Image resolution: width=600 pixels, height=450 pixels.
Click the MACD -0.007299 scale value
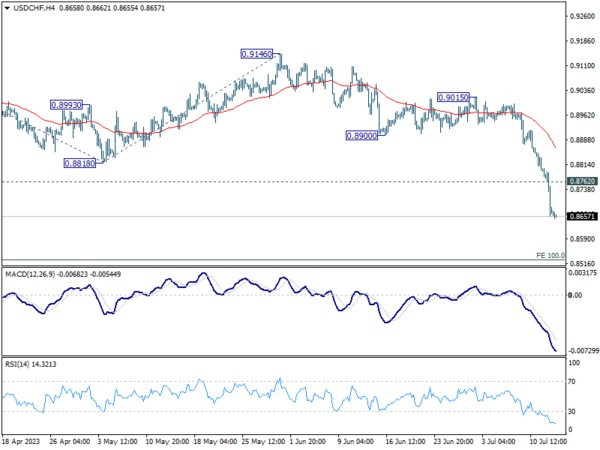coord(583,351)
